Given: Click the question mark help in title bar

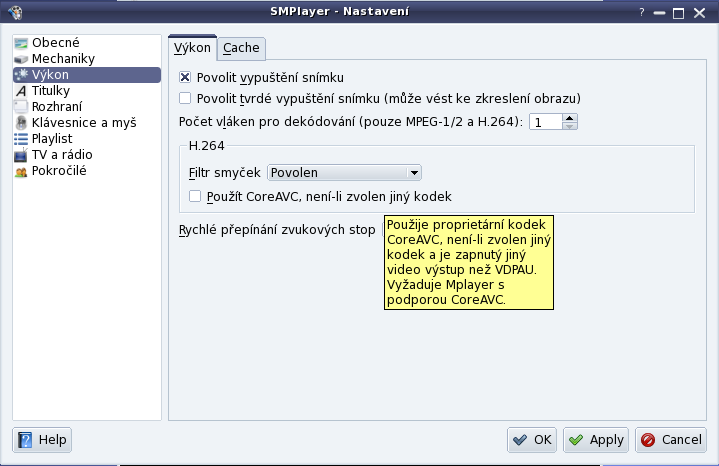Looking at the screenshot, I should pos(642,12).
